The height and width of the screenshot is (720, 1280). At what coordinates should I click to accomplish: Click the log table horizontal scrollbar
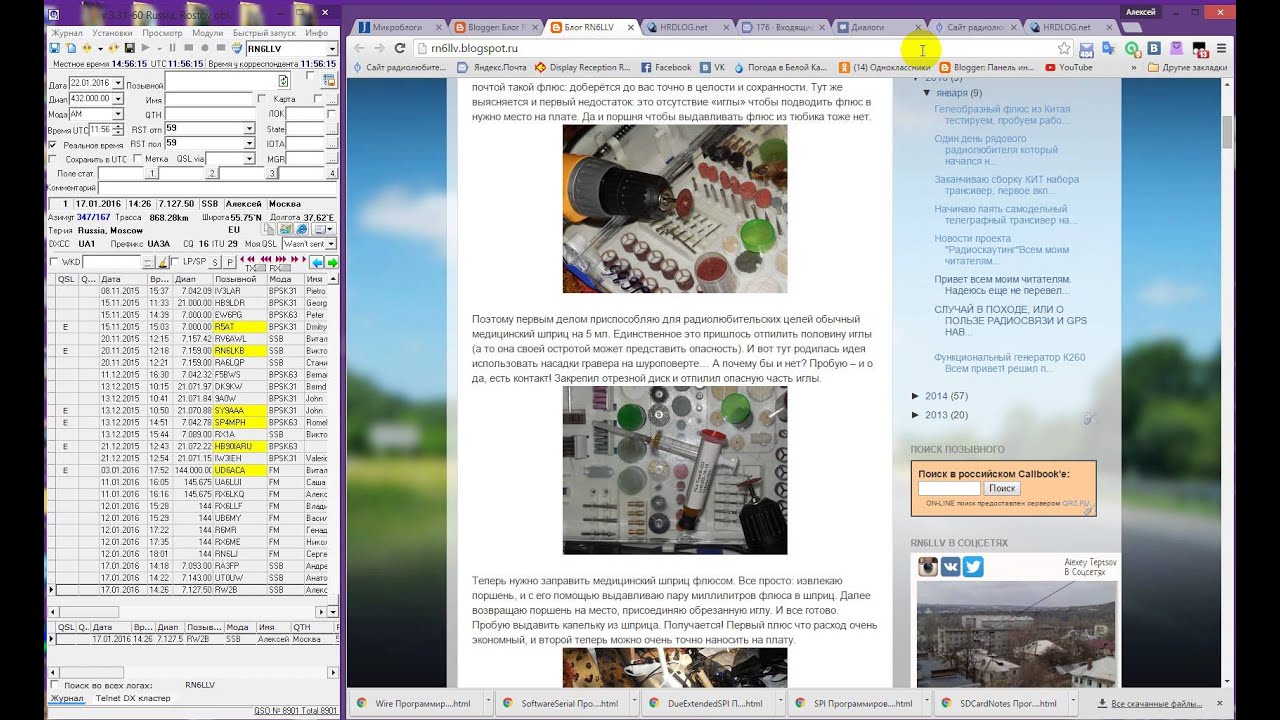pyautogui.click(x=188, y=610)
